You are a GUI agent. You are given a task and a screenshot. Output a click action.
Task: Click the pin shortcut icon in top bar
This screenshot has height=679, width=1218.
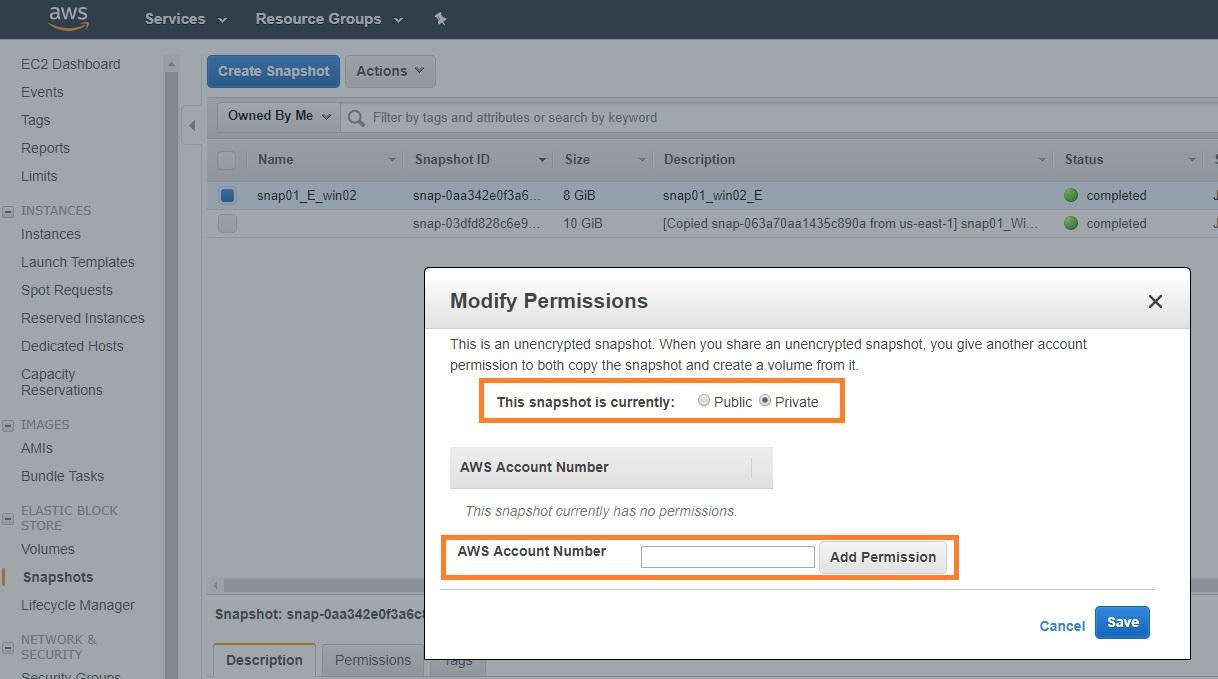tap(440, 19)
